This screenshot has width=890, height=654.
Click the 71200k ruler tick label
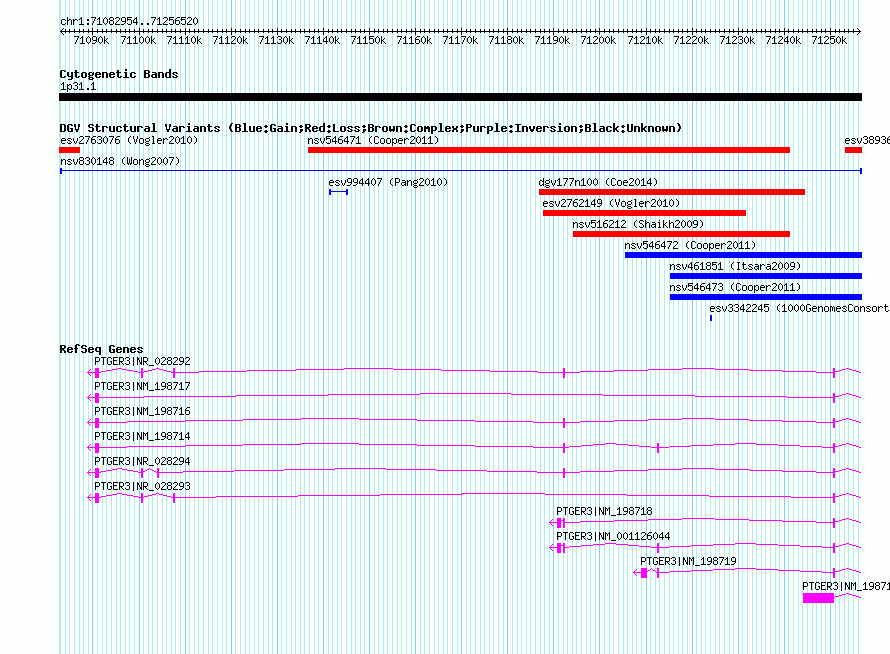pyautogui.click(x=598, y=40)
